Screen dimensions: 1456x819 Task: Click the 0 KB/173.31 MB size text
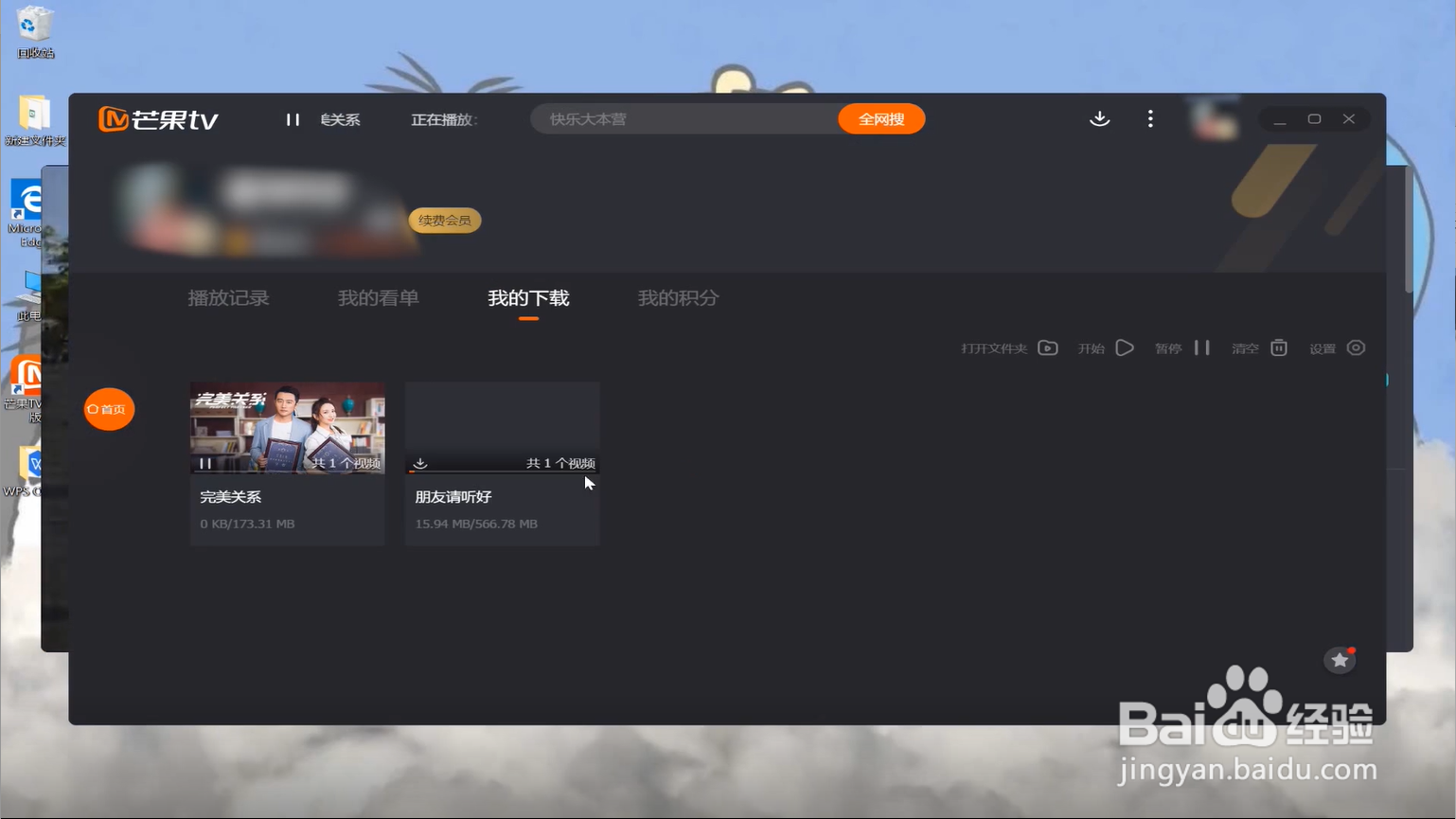pyautogui.click(x=247, y=524)
